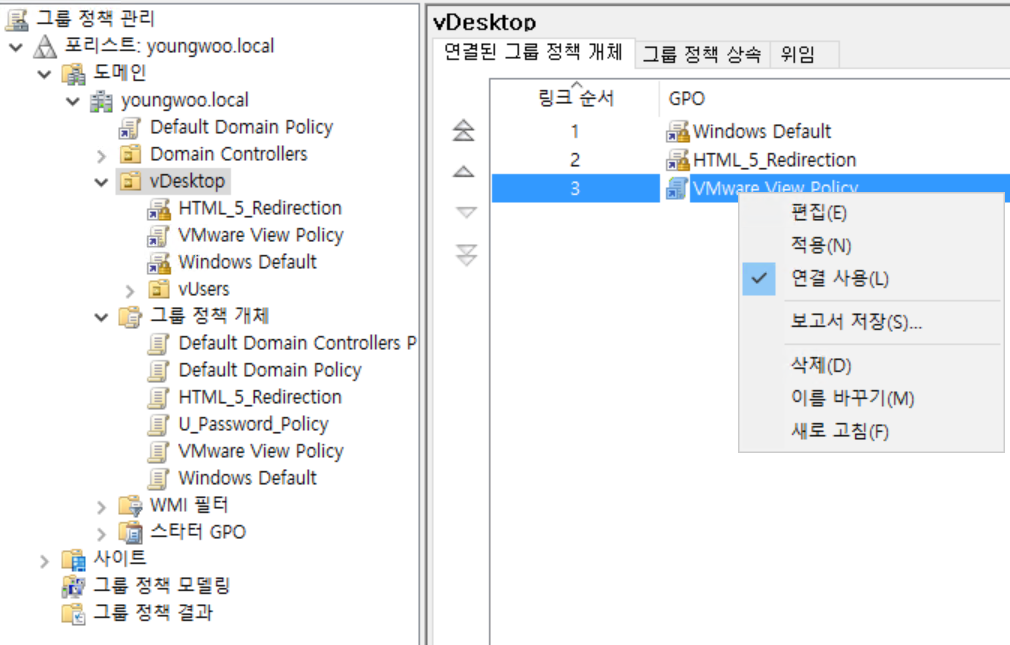Viewport: 1010px width, 645px height.
Task: Select VMware View Policy under 그룹 정책 개체
Action: point(261,452)
